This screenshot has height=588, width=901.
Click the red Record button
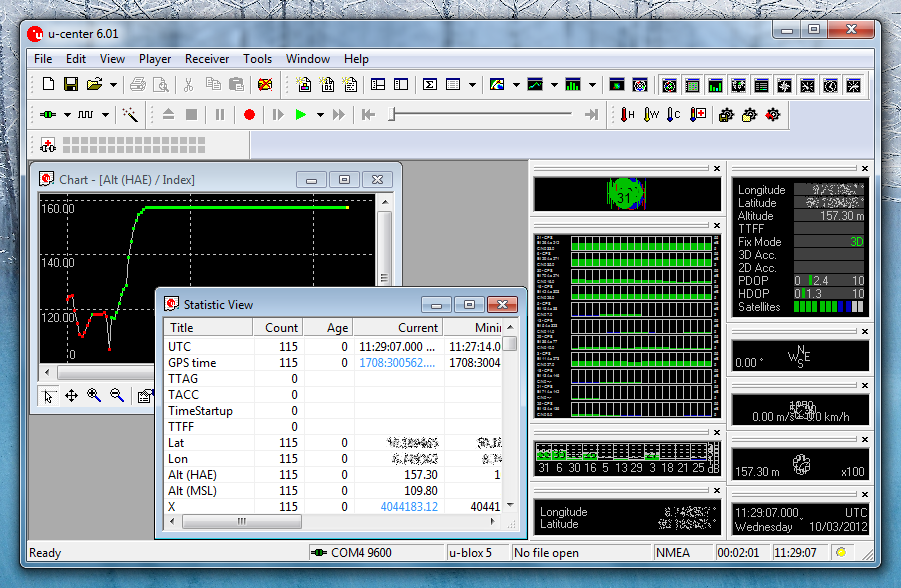249,115
